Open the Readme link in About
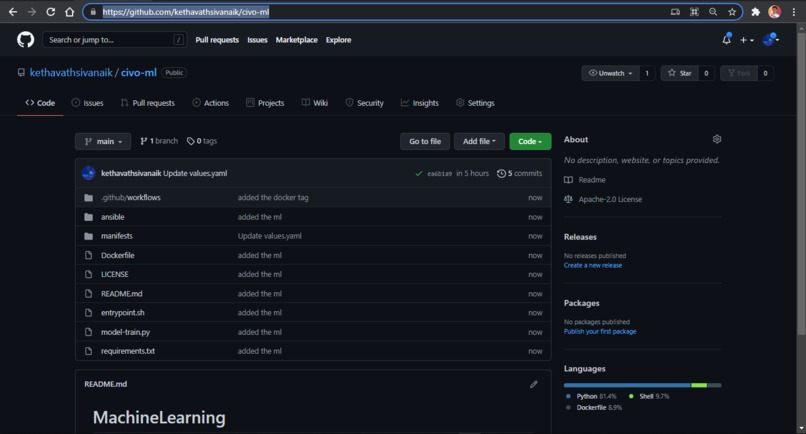806x434 pixels. (585, 179)
